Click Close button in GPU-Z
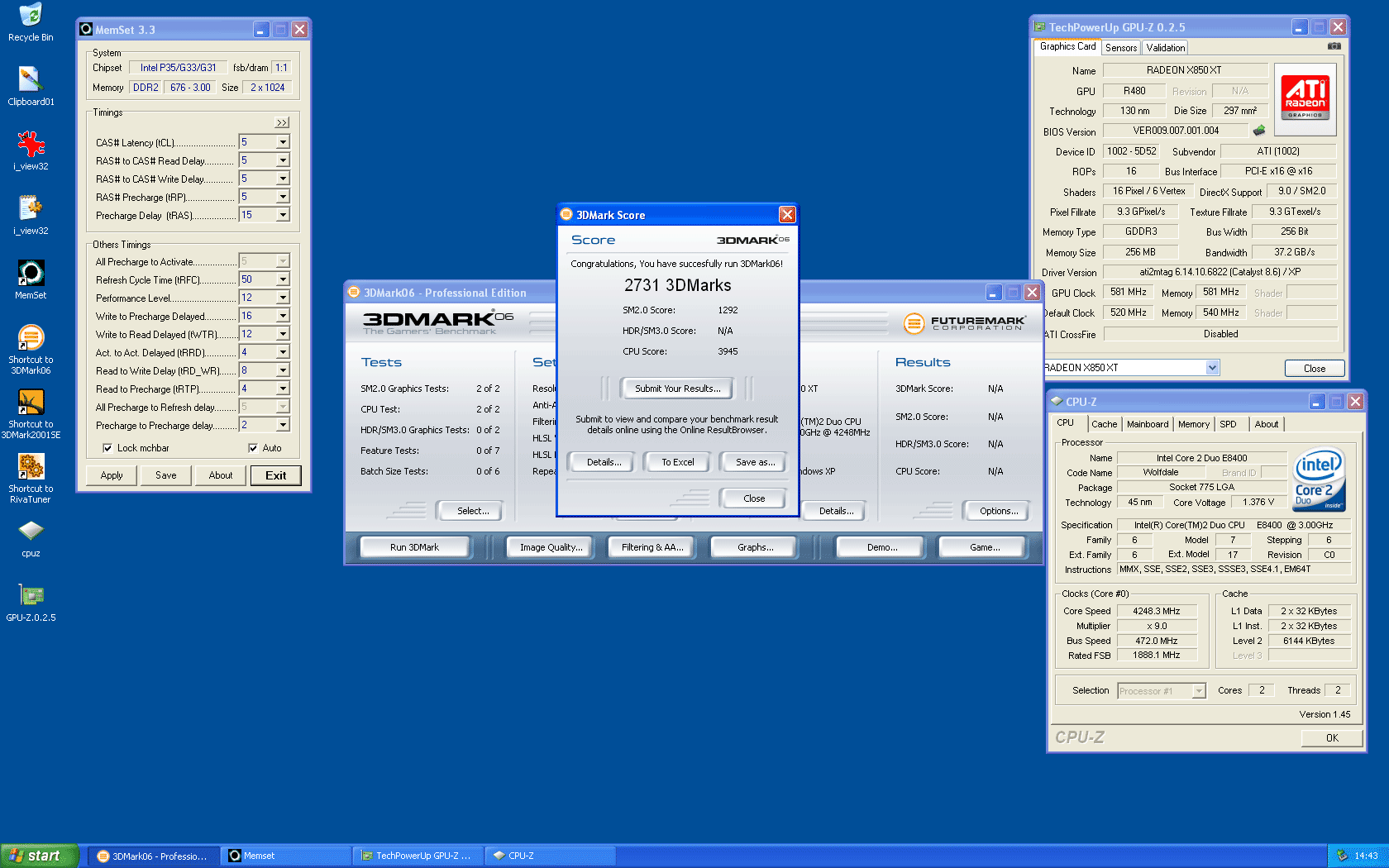Screen dimensions: 1389x868 tap(1315, 369)
